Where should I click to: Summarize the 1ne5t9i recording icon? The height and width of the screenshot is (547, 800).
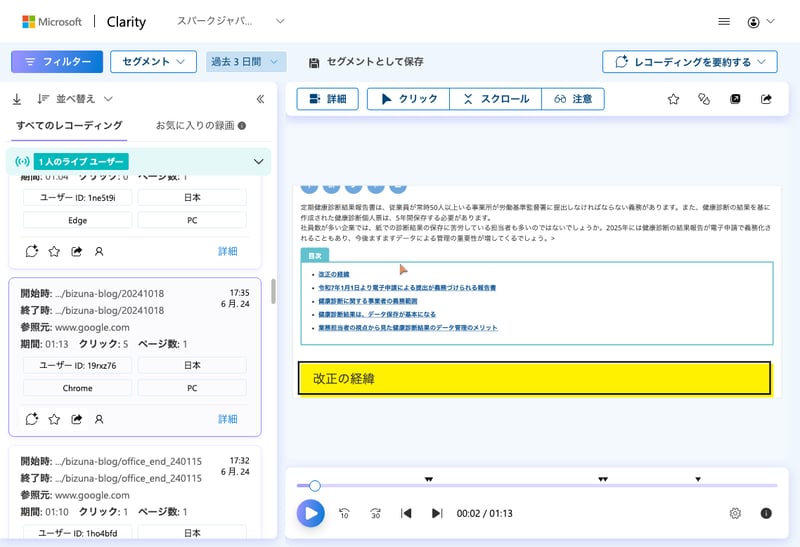click(x=32, y=251)
